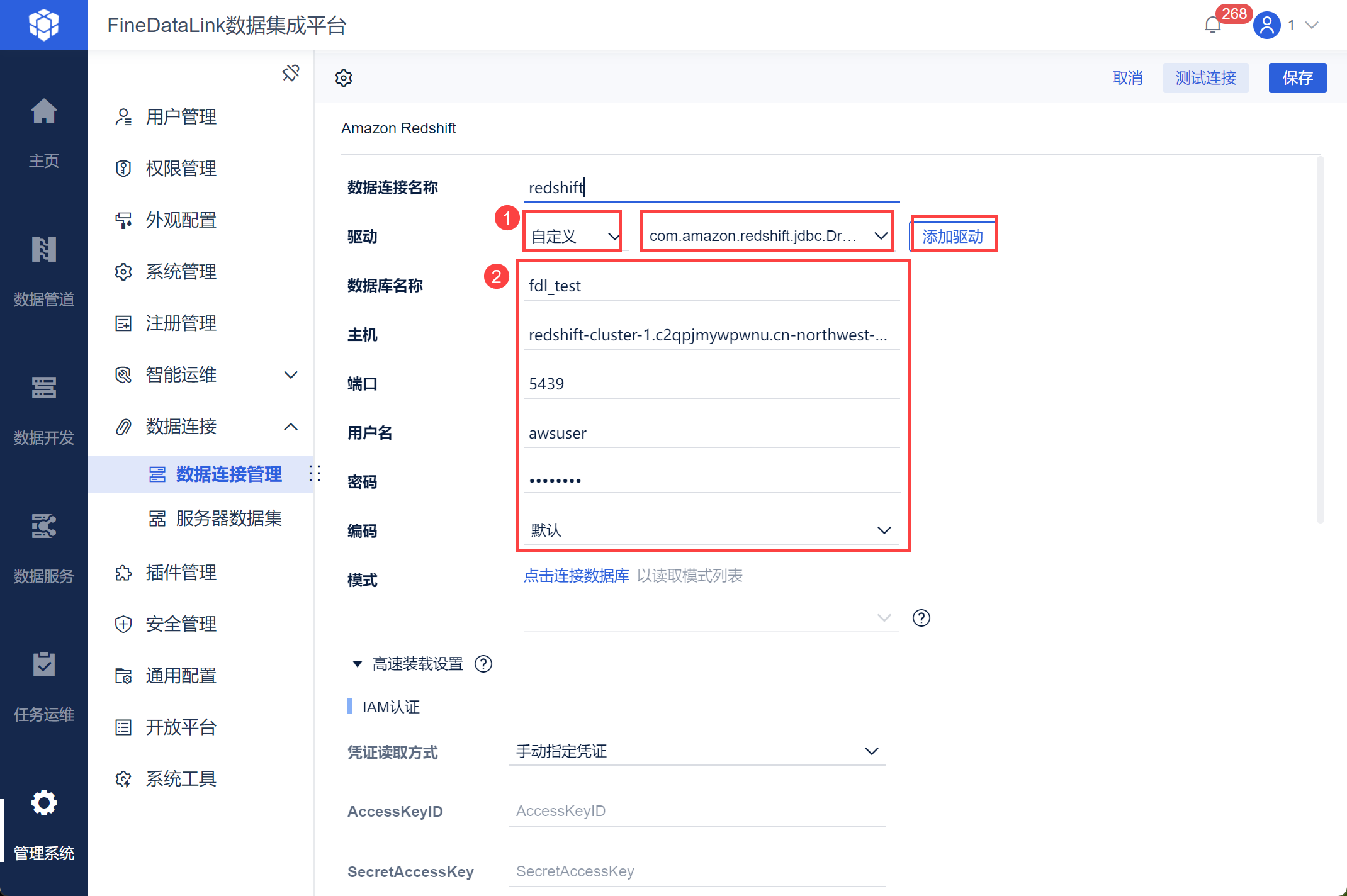
Task: Open the Task Operations (任务运维) icon
Action: coord(43,665)
